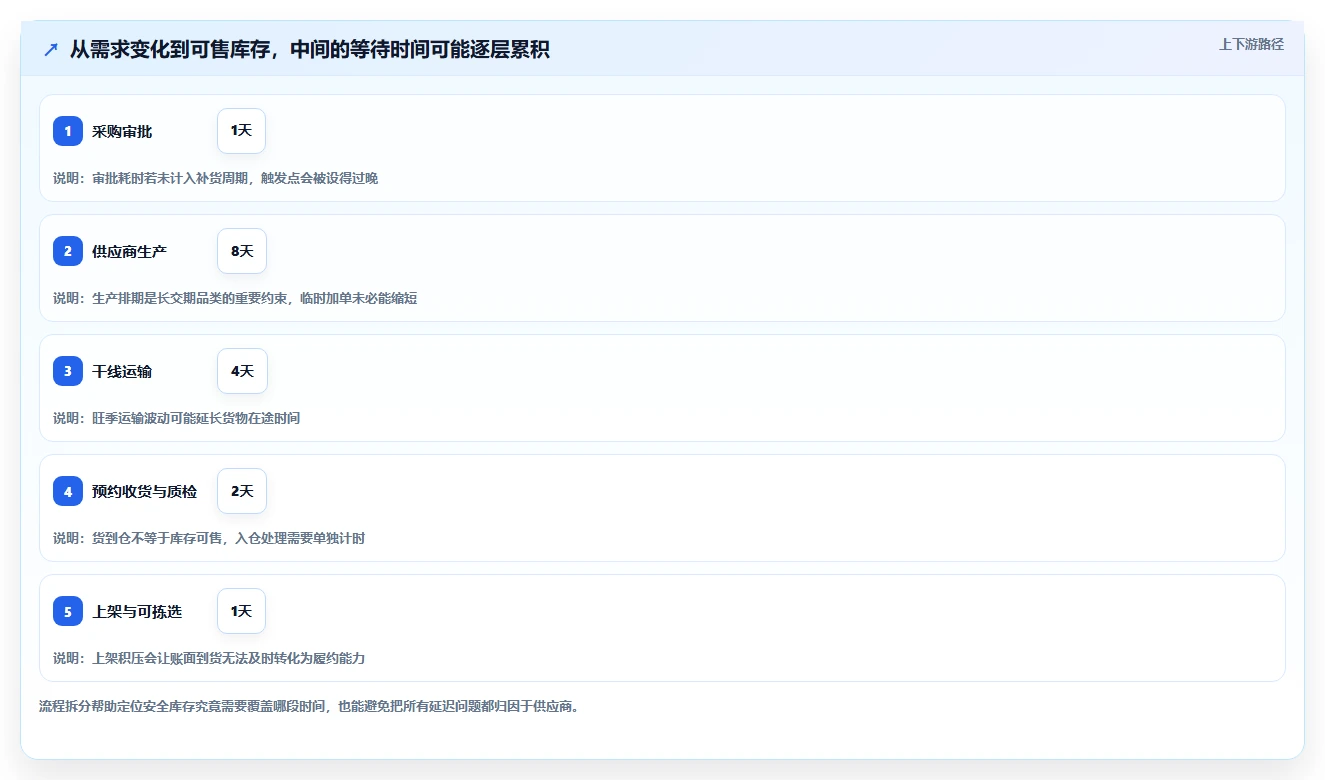Click the note about 生产排期是长交期品类
This screenshot has width=1325, height=780.
[x=235, y=298]
